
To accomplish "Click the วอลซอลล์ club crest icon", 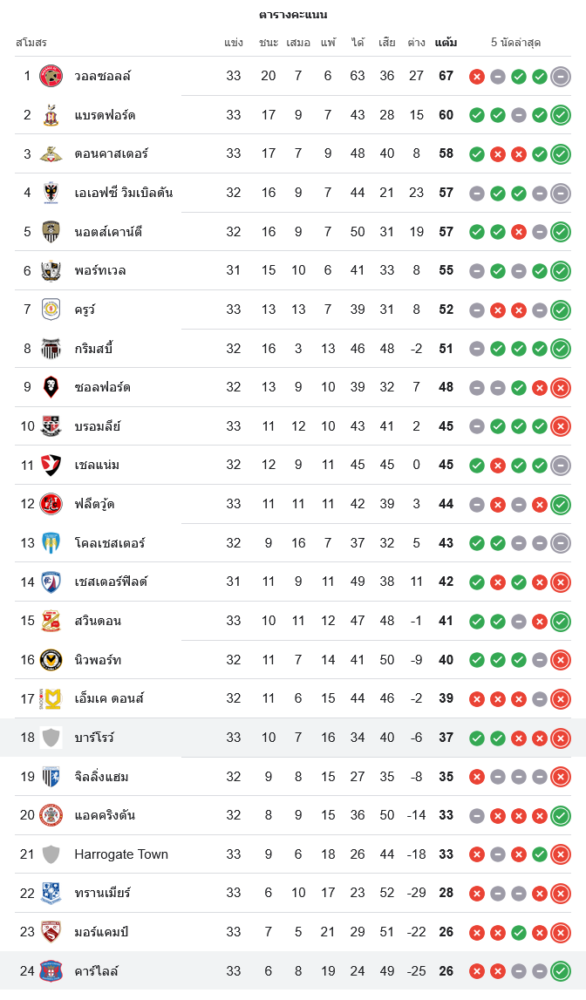I will [51, 76].
